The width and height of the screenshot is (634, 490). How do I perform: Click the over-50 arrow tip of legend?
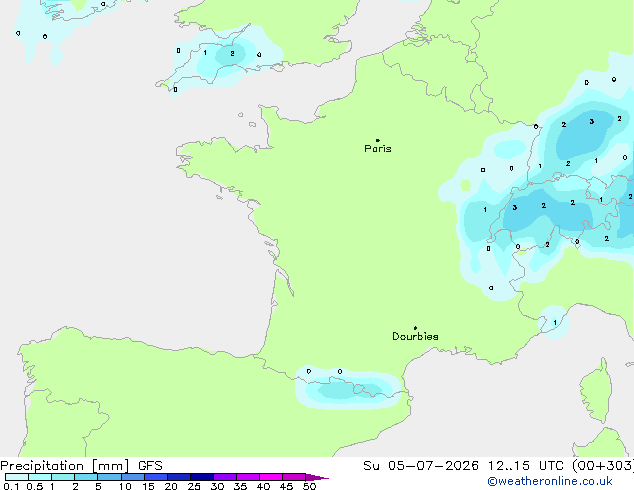click(317, 477)
